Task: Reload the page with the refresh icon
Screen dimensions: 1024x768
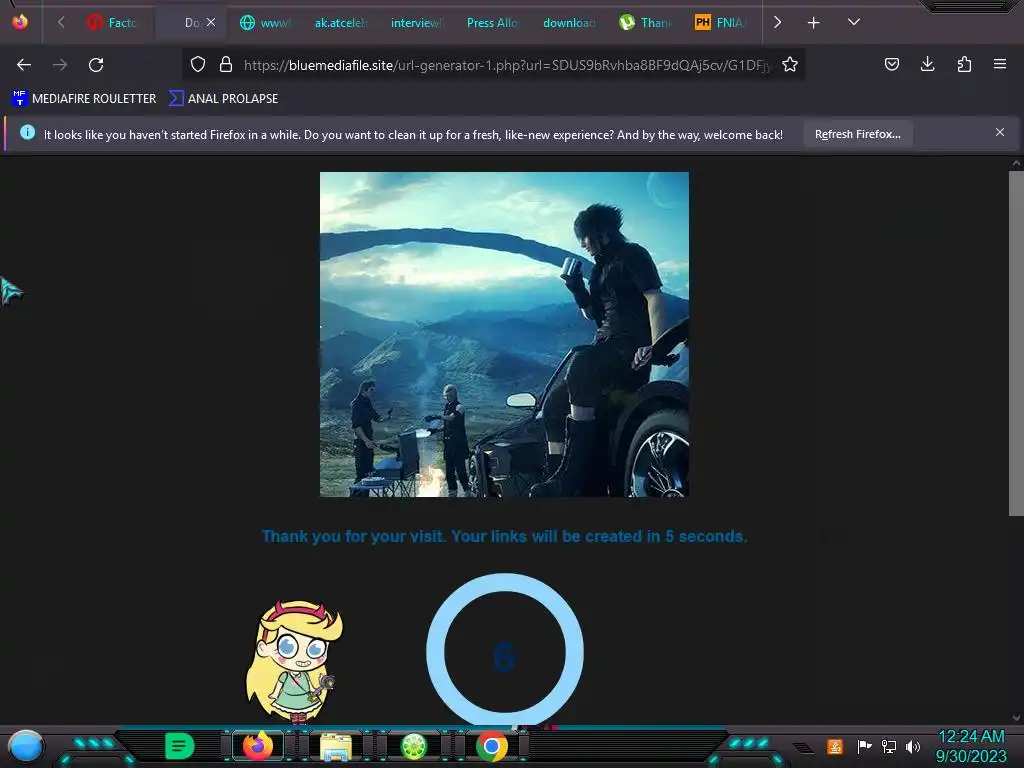Action: [96, 65]
